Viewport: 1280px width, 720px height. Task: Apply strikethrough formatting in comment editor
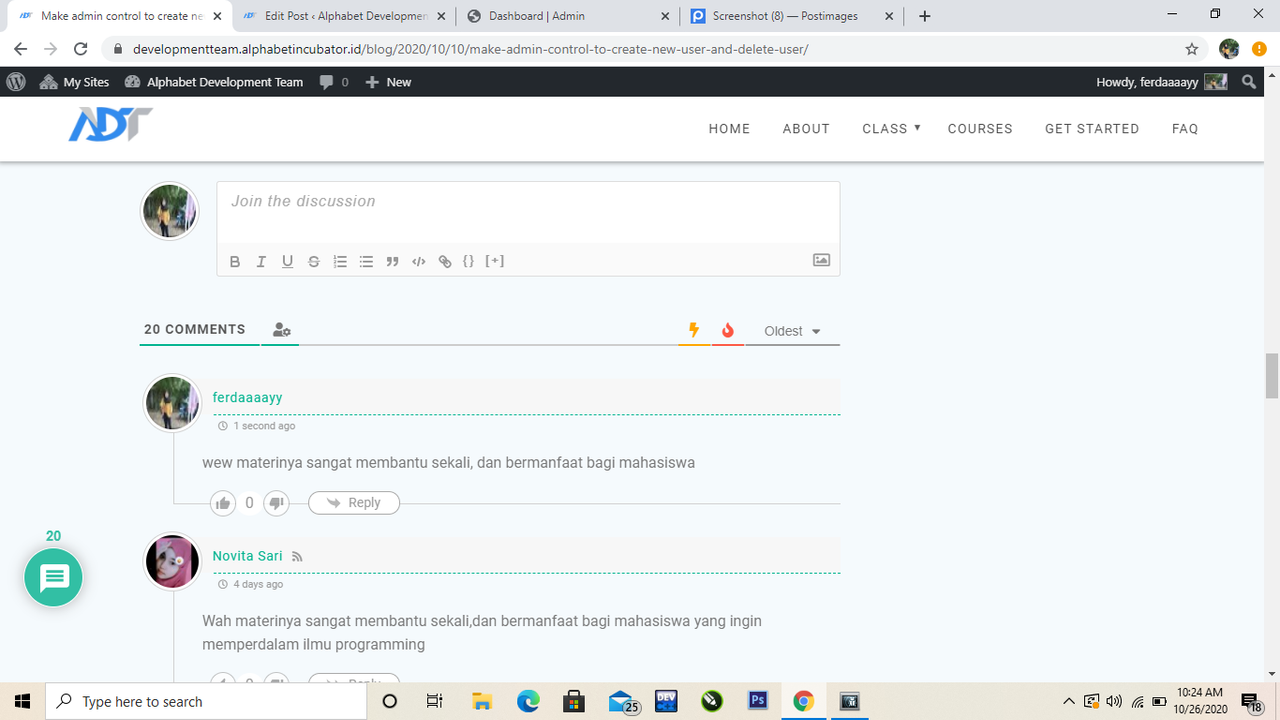[313, 261]
